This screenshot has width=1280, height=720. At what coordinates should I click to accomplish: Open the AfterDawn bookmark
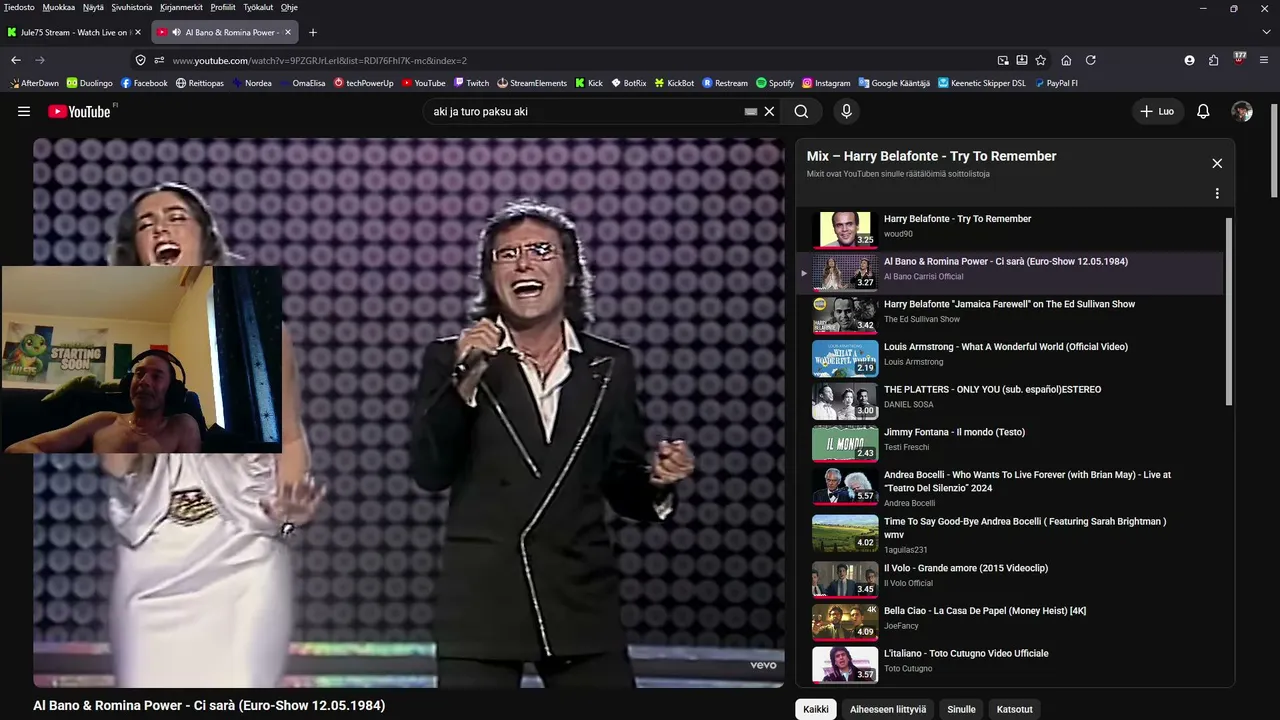pos(34,83)
